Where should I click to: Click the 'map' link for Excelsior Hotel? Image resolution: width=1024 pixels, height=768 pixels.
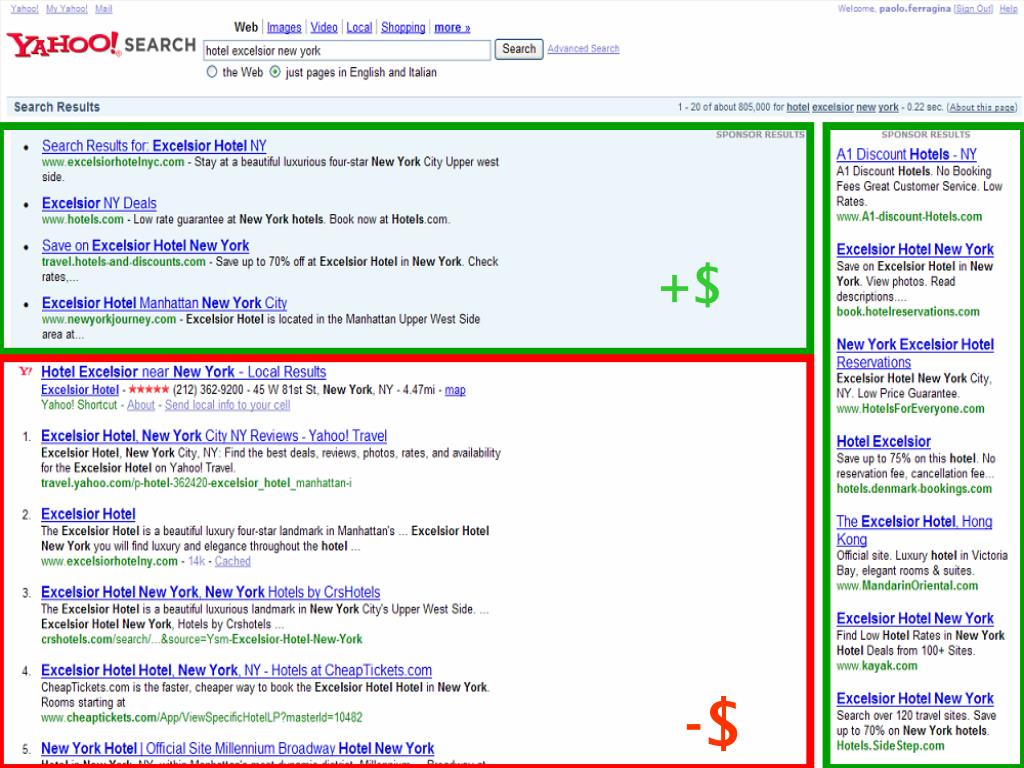pos(455,390)
